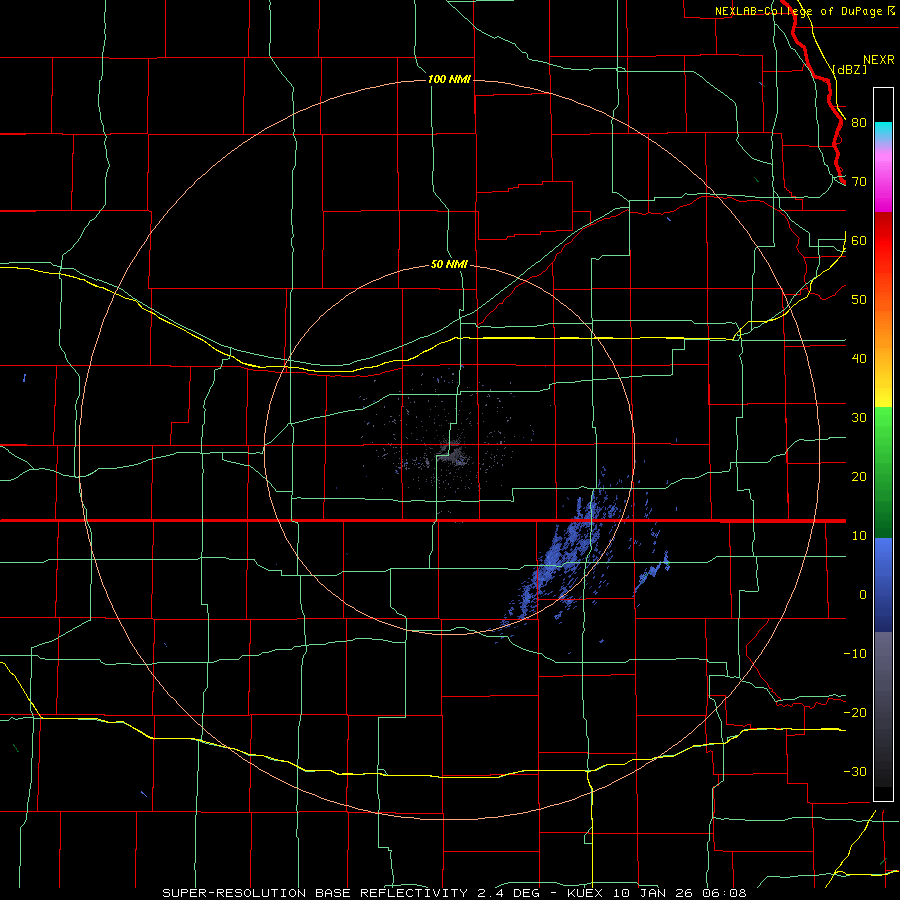Click the Super-Resolution Base Reflectivity caption
This screenshot has height=900, width=900.
point(314,893)
